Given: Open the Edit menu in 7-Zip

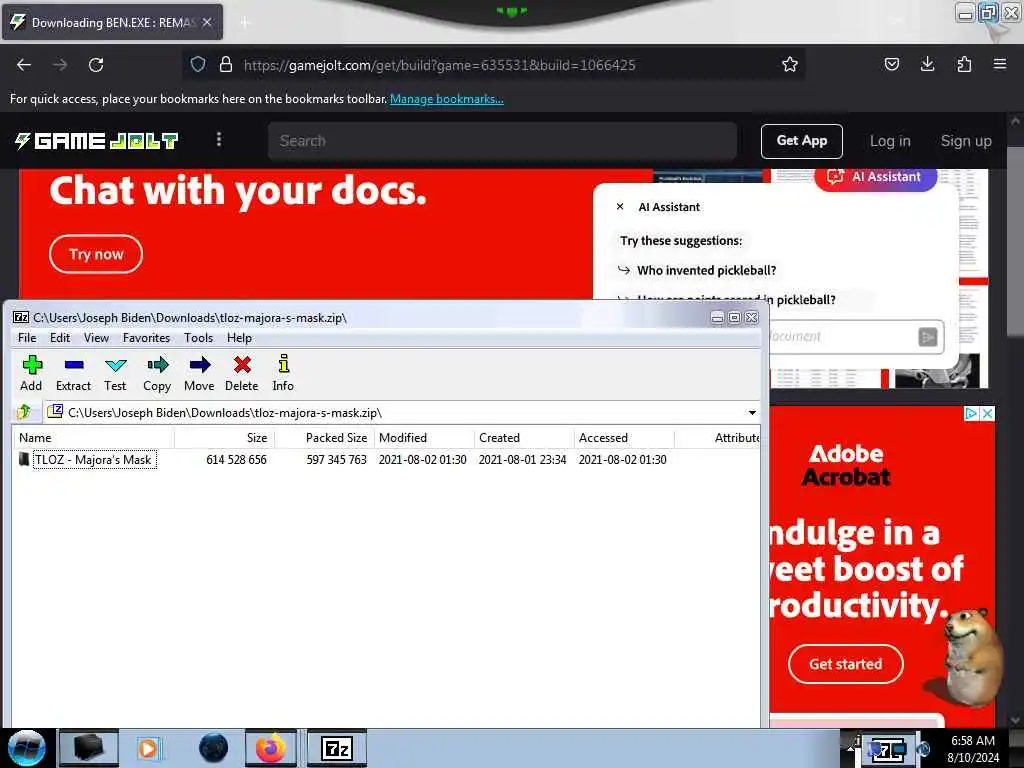Looking at the screenshot, I should (x=60, y=338).
